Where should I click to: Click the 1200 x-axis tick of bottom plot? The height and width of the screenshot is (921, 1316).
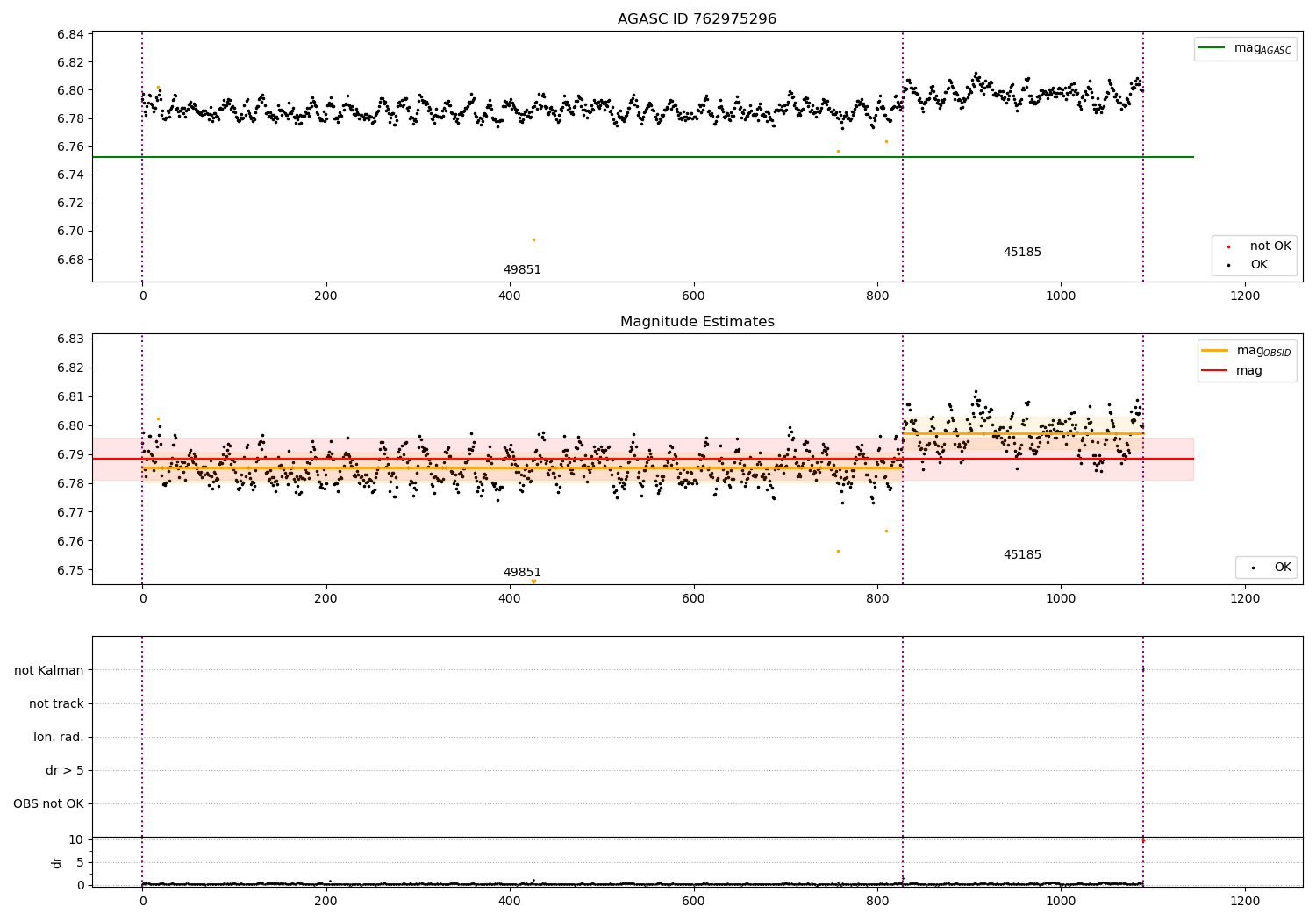tap(1245, 901)
